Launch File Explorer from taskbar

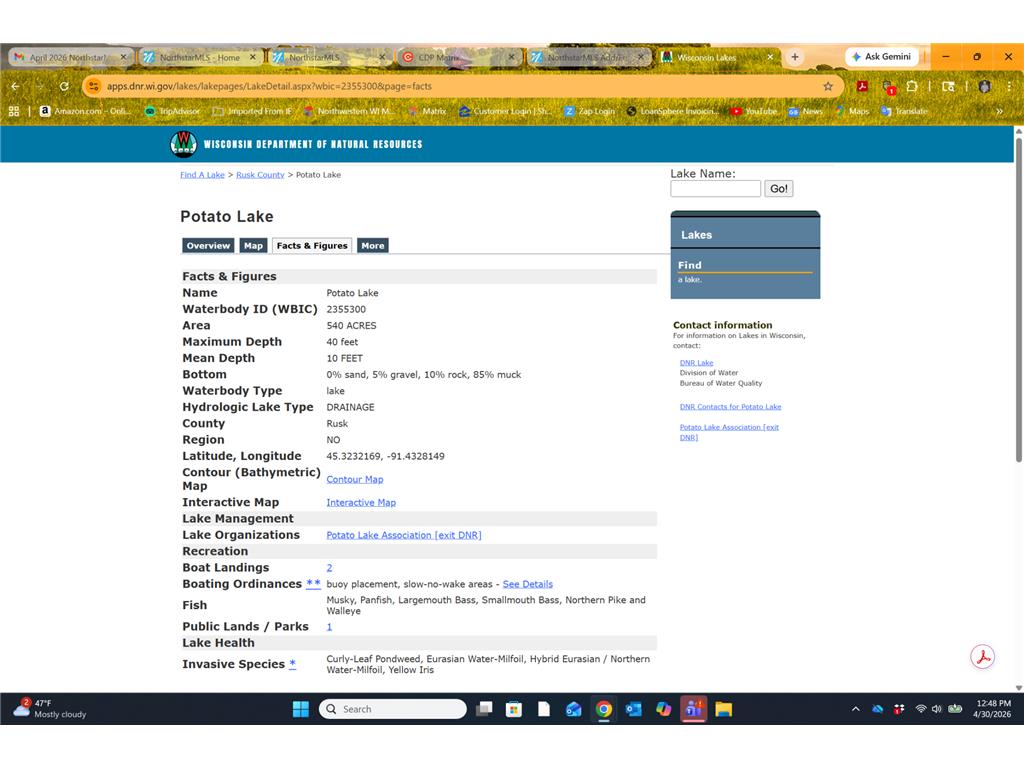(x=724, y=709)
